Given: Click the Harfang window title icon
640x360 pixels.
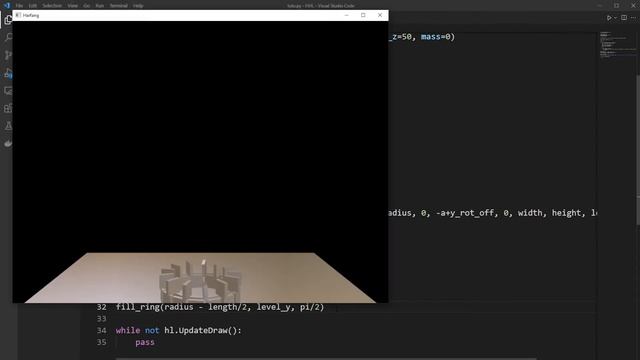Looking at the screenshot, I should pyautogui.click(x=18, y=15).
